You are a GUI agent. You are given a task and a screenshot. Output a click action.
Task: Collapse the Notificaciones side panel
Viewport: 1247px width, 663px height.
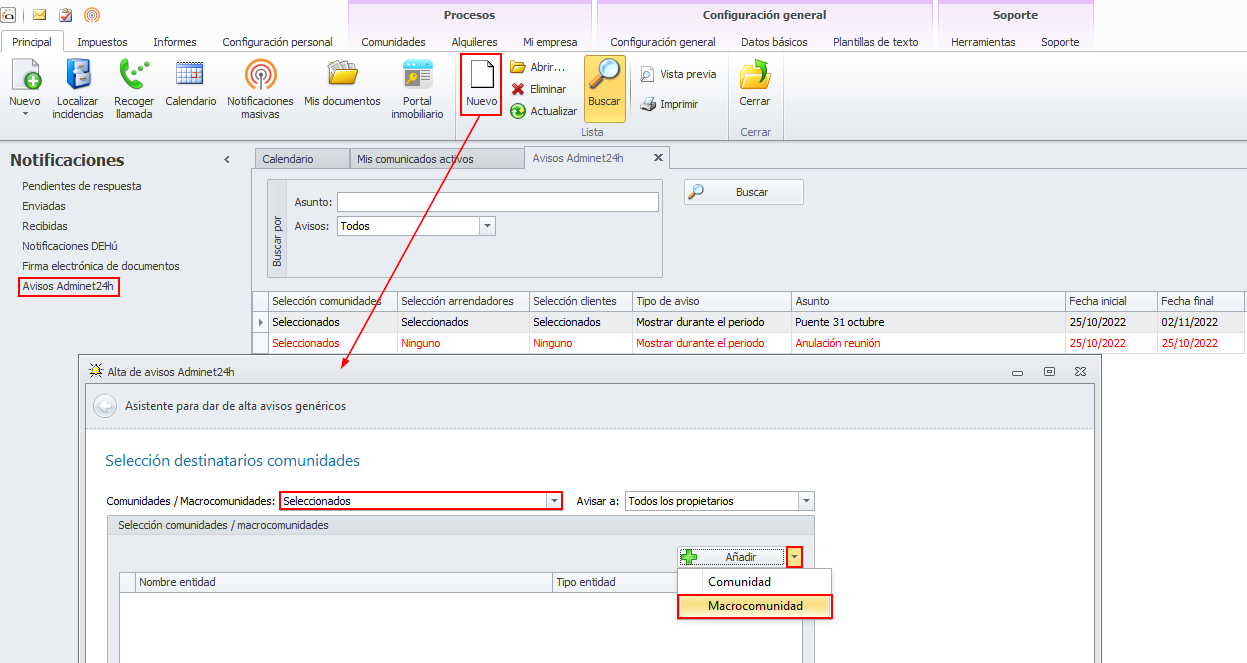[227, 160]
